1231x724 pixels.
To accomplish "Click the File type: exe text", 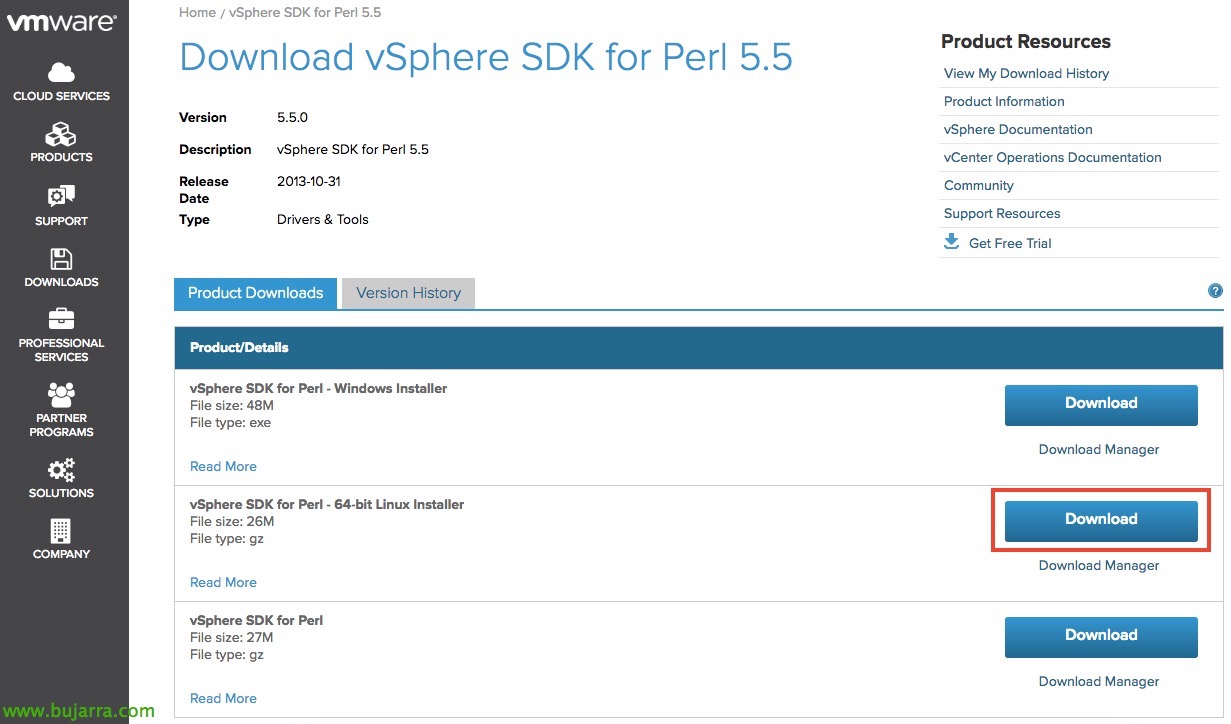I will coord(230,423).
